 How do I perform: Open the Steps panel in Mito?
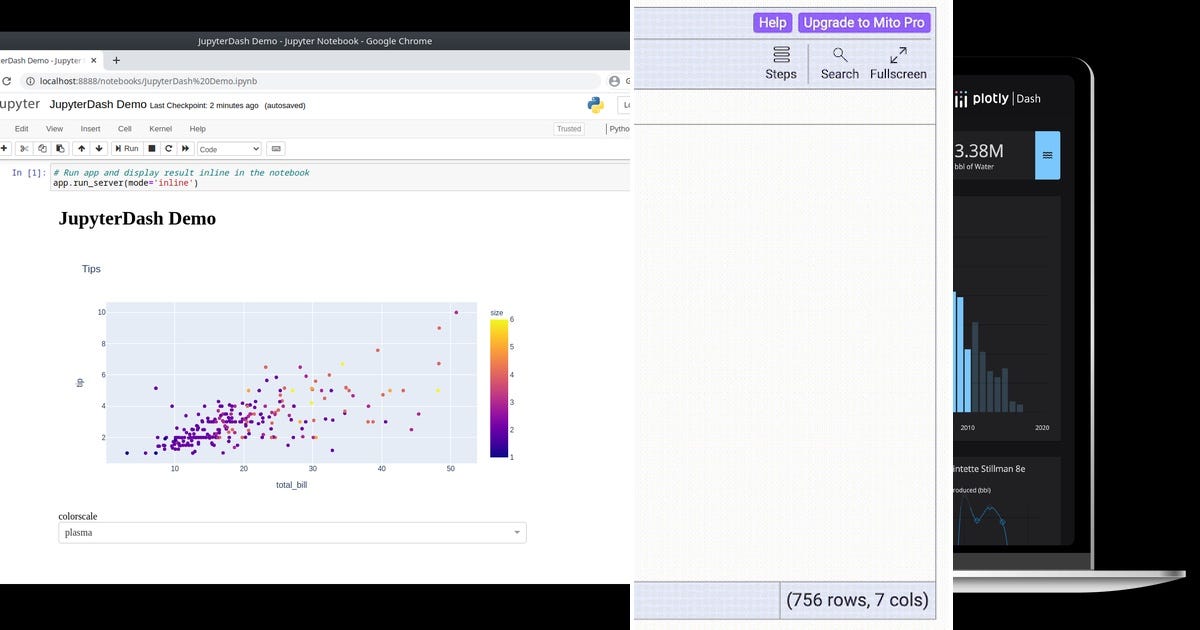(781, 62)
